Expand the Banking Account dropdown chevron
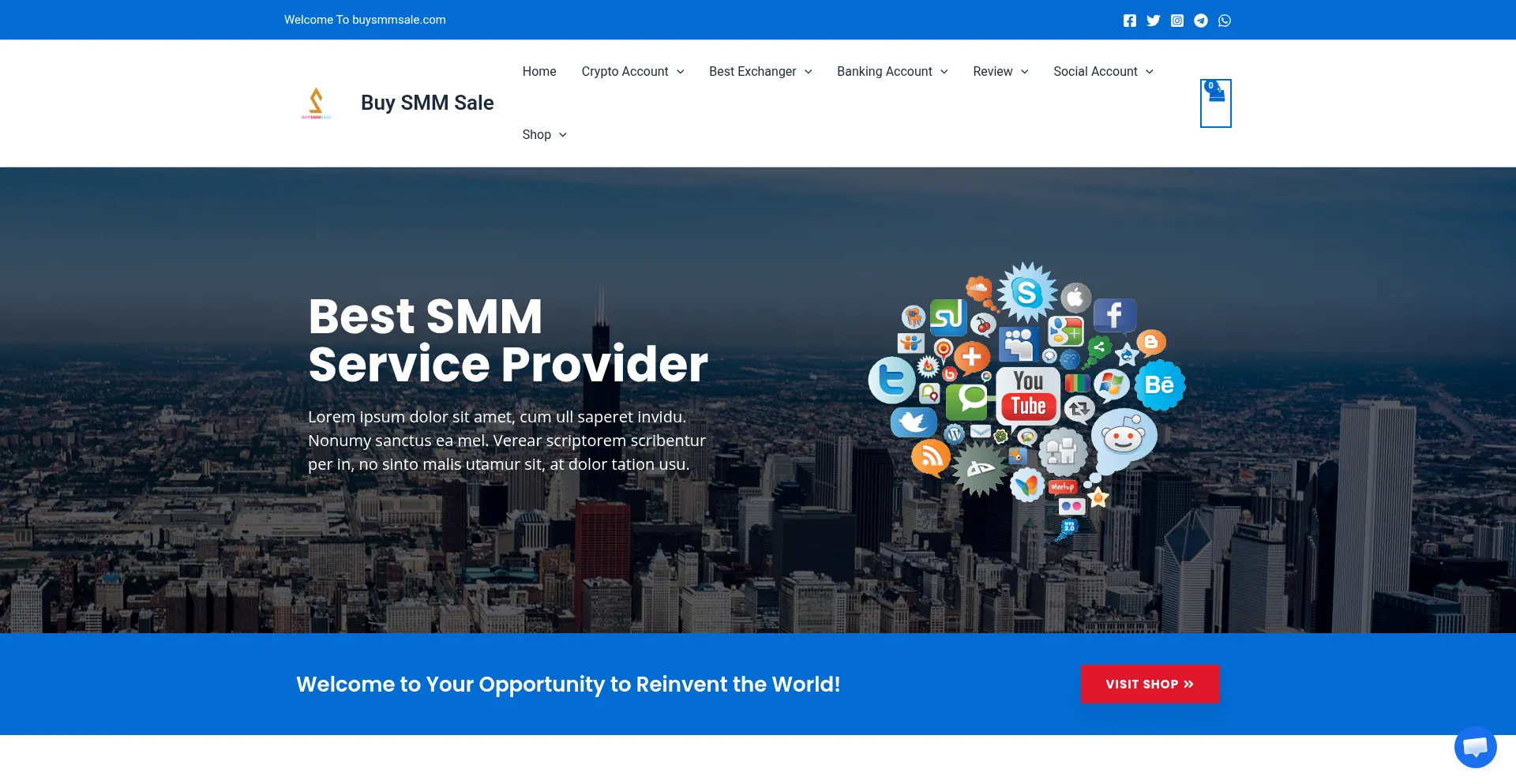Image resolution: width=1516 pixels, height=784 pixels. (x=944, y=72)
